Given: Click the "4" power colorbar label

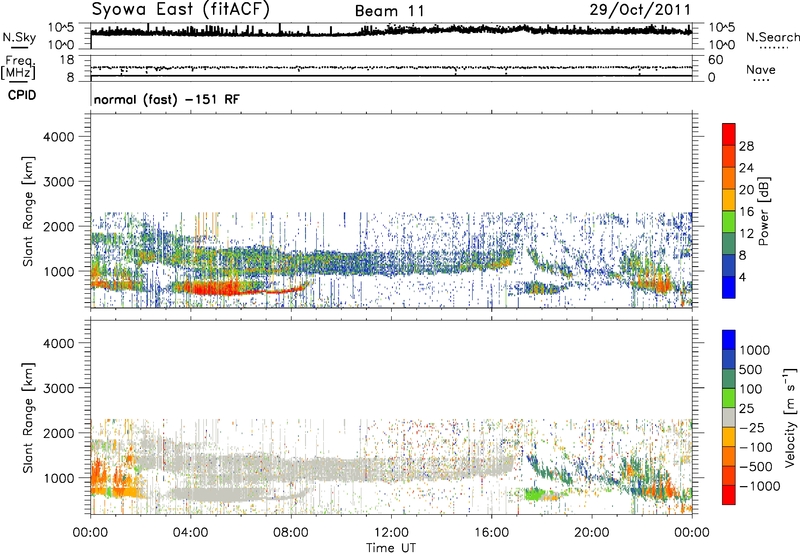Looking at the screenshot, I should (x=742, y=277).
